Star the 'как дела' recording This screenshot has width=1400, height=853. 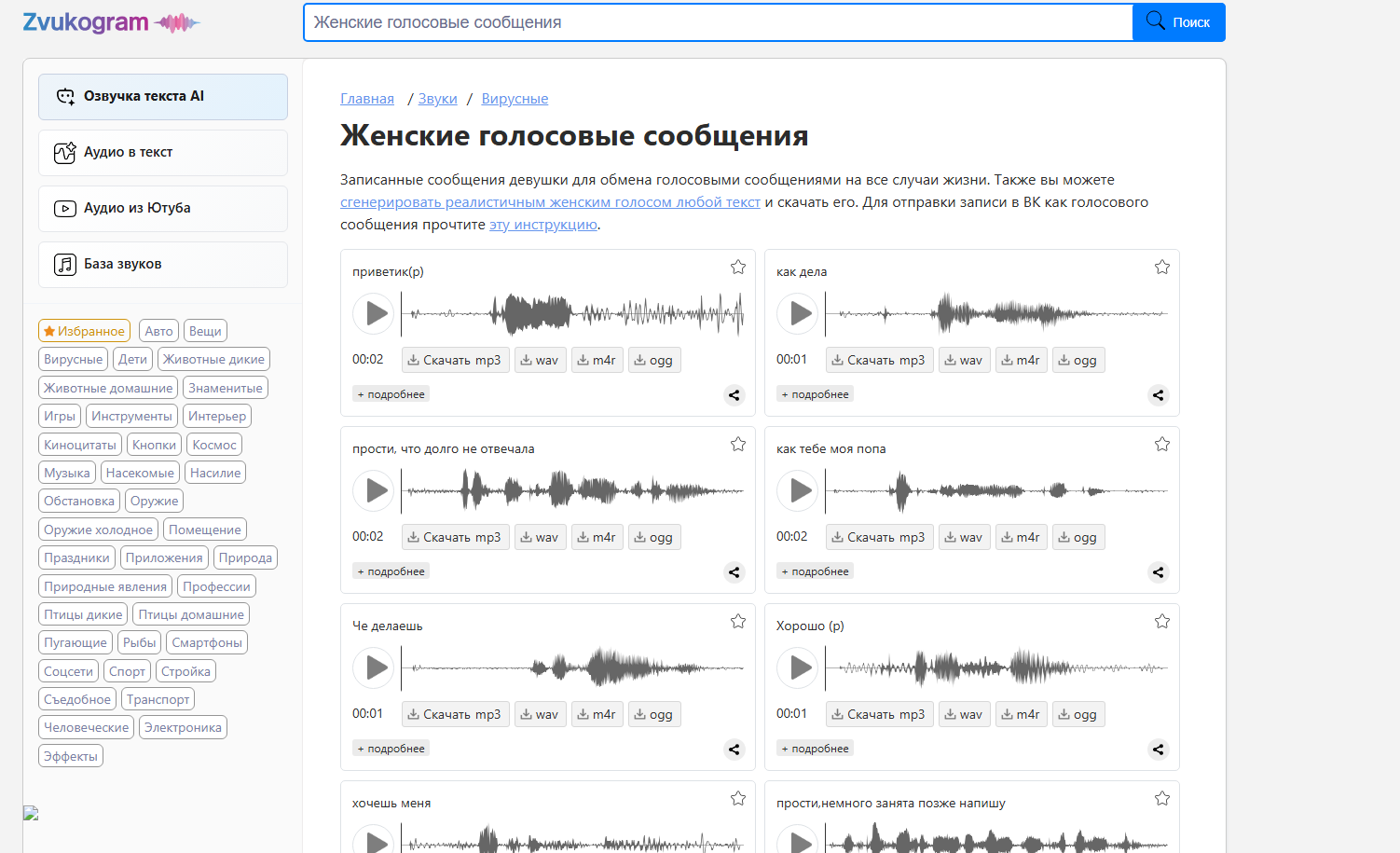[1162, 268]
